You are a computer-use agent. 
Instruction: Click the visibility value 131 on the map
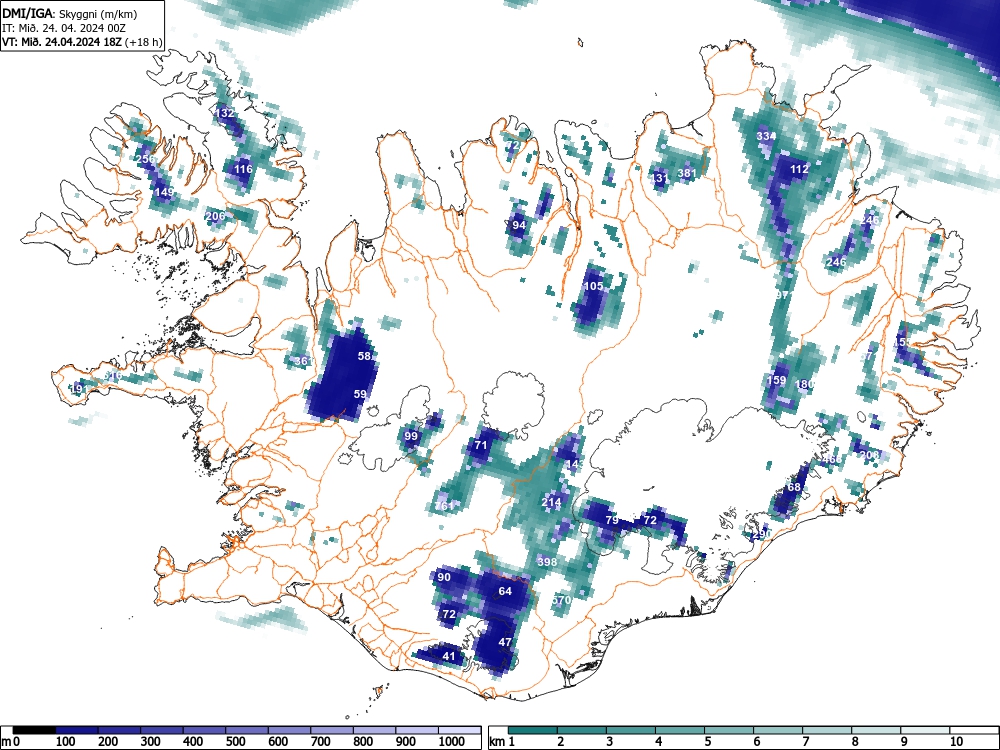point(660,178)
